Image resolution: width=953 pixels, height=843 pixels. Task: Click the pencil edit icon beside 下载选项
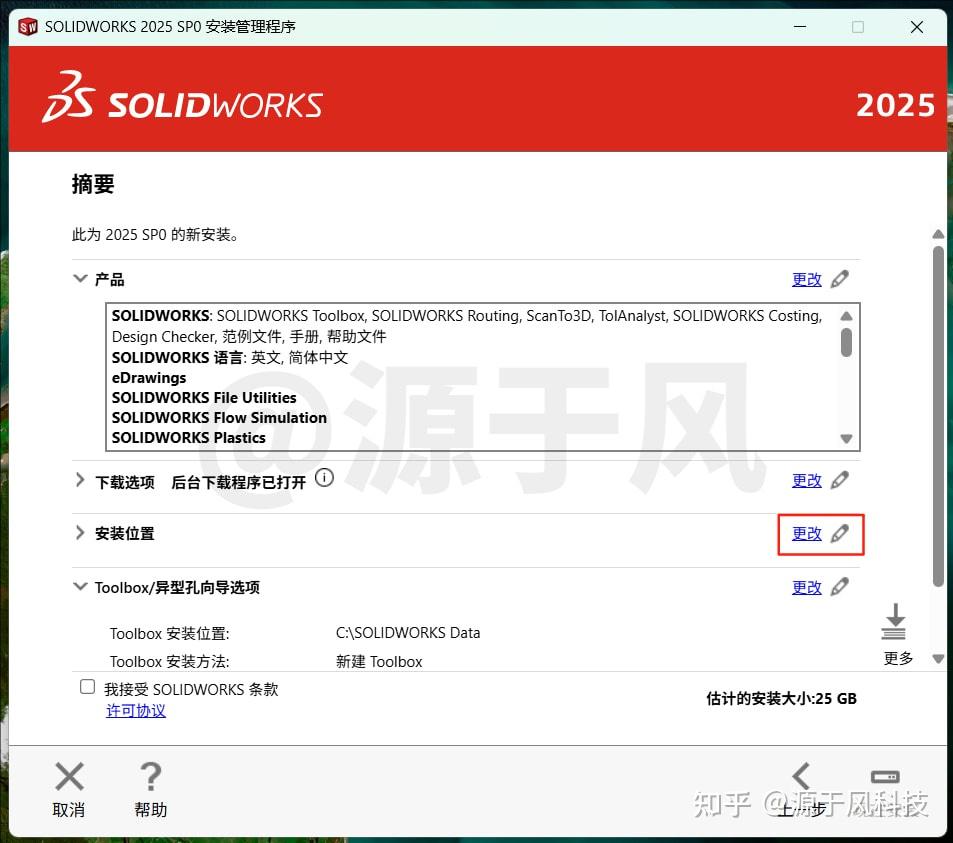840,480
